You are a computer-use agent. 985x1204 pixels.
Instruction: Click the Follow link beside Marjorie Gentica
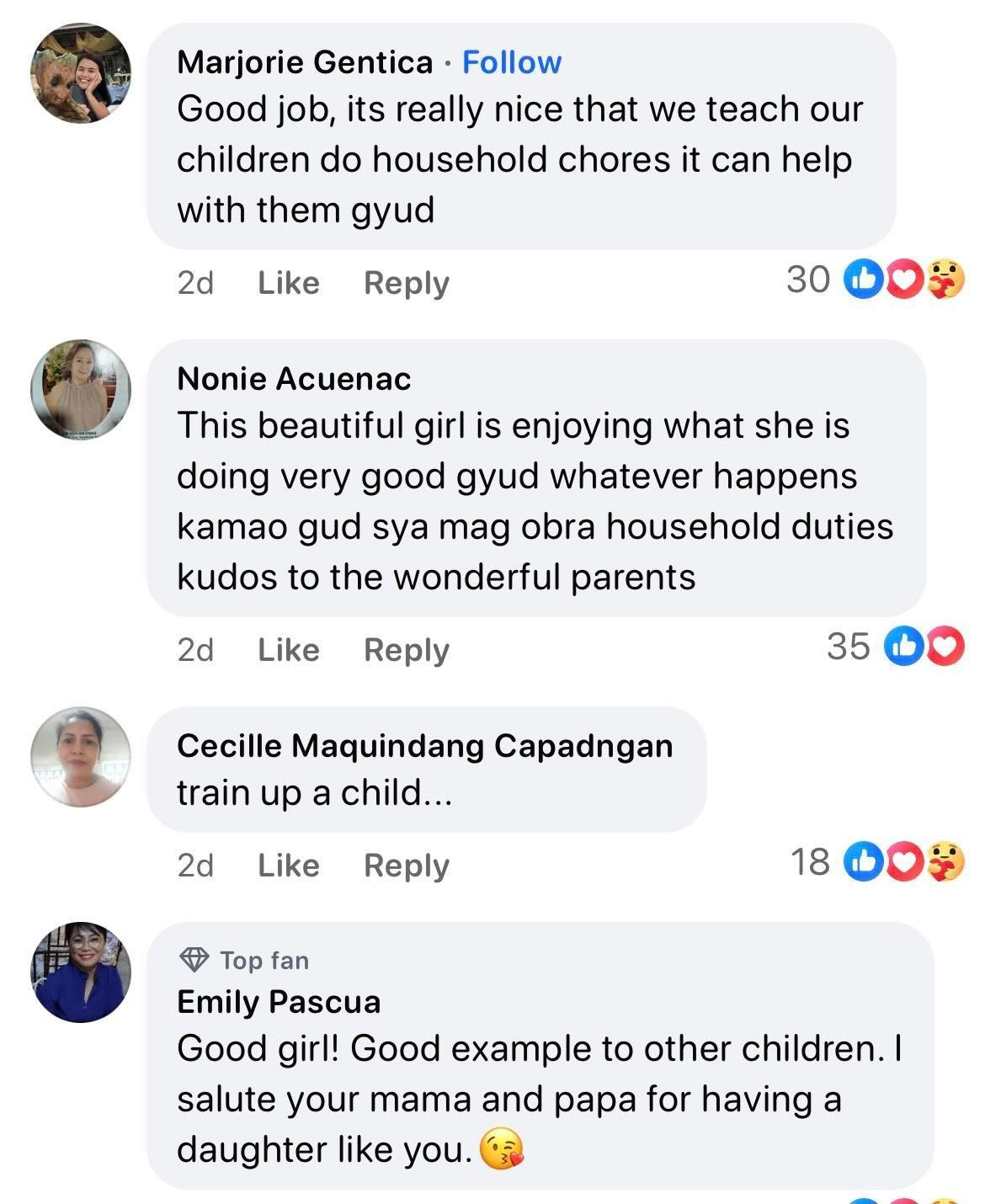tap(511, 62)
